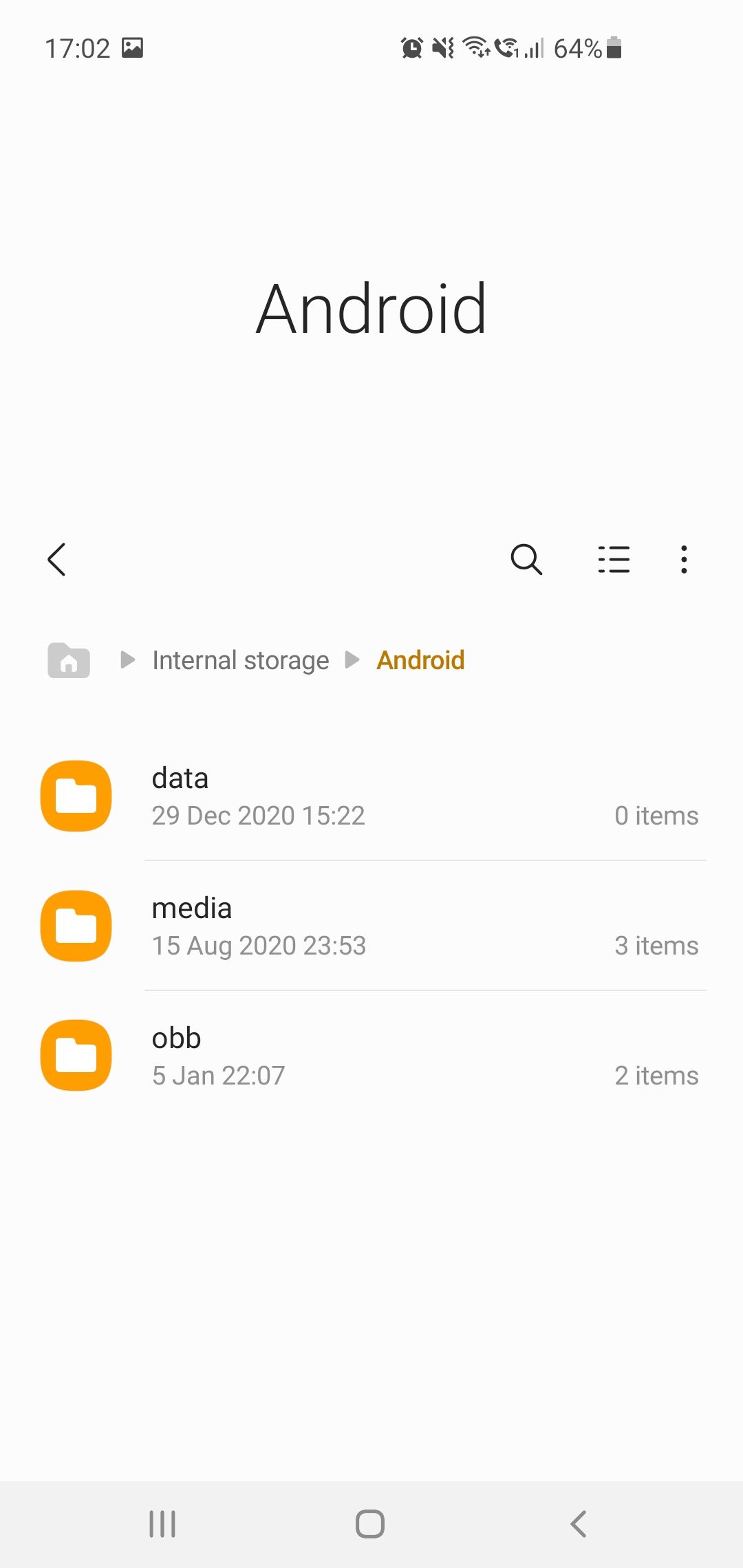Open the folder named obb
The width and height of the screenshot is (743, 1568).
[177, 1038]
